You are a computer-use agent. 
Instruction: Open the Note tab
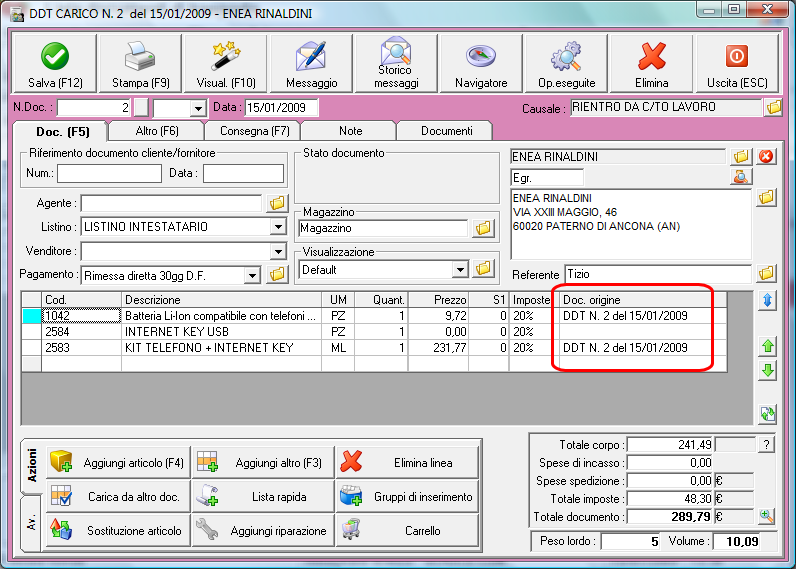pos(350,131)
